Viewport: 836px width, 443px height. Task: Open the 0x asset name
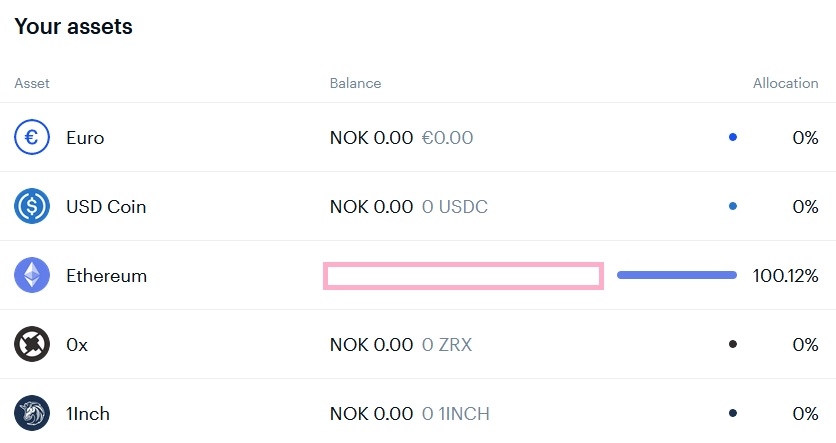77,344
